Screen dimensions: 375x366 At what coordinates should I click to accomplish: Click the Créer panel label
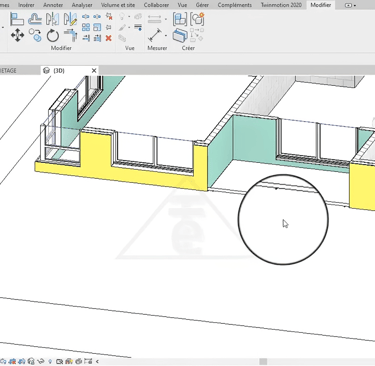coord(188,48)
